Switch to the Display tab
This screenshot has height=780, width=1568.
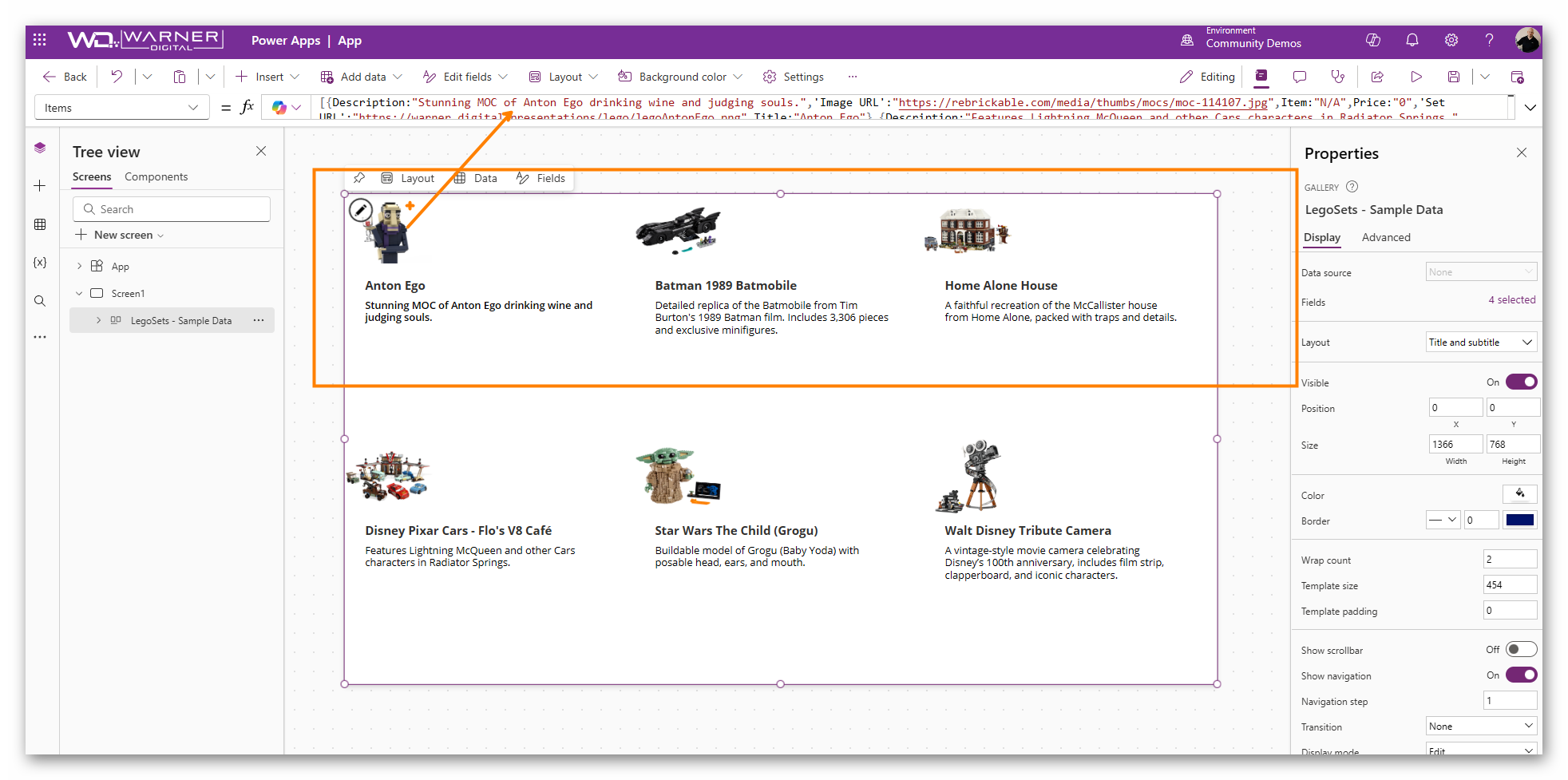coord(1322,237)
